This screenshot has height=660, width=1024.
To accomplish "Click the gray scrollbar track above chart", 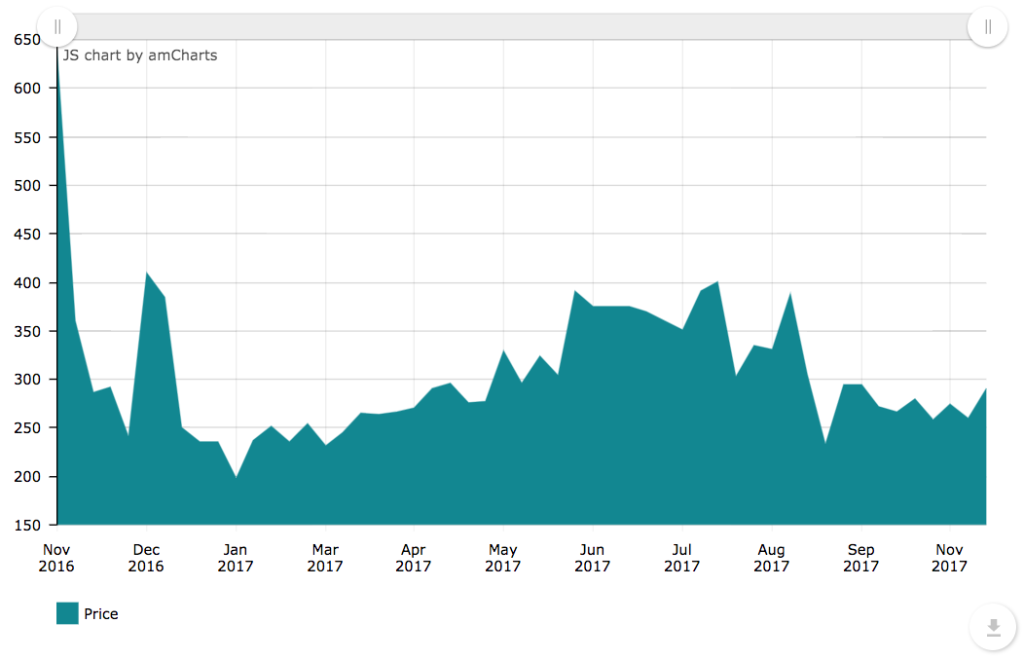I will 520,27.
